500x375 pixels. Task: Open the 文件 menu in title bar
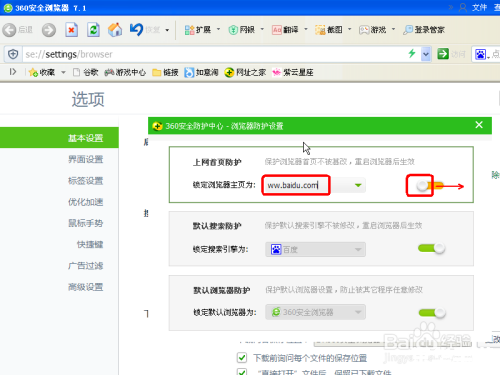pyautogui.click(x=479, y=7)
